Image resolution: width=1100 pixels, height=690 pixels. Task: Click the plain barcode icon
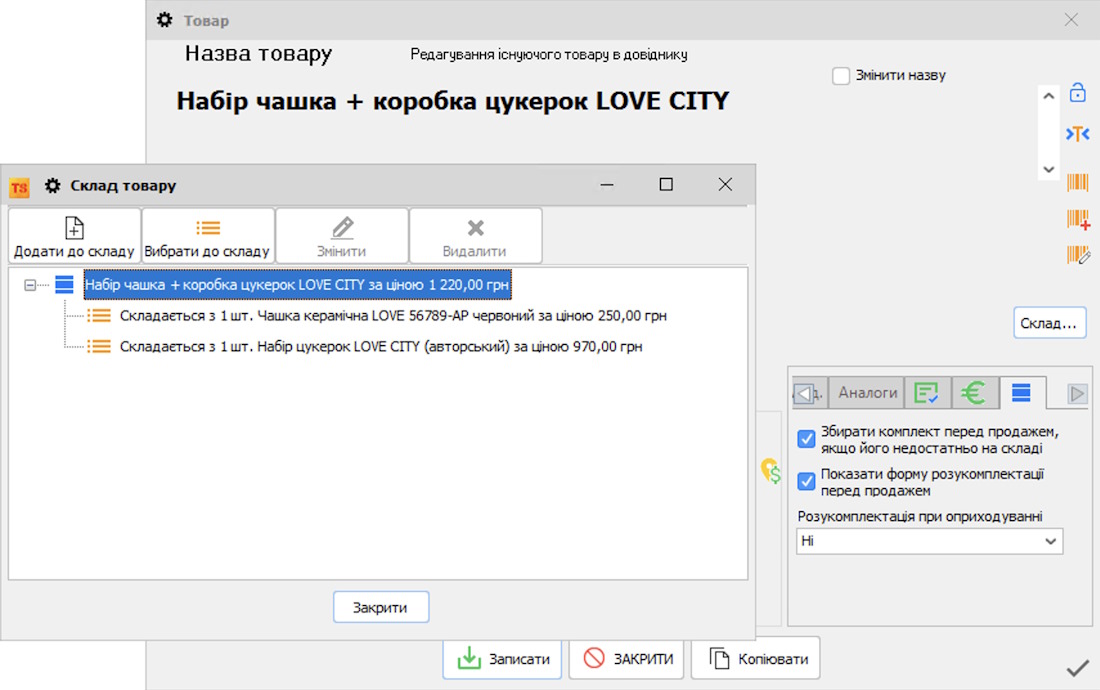[x=1077, y=182]
